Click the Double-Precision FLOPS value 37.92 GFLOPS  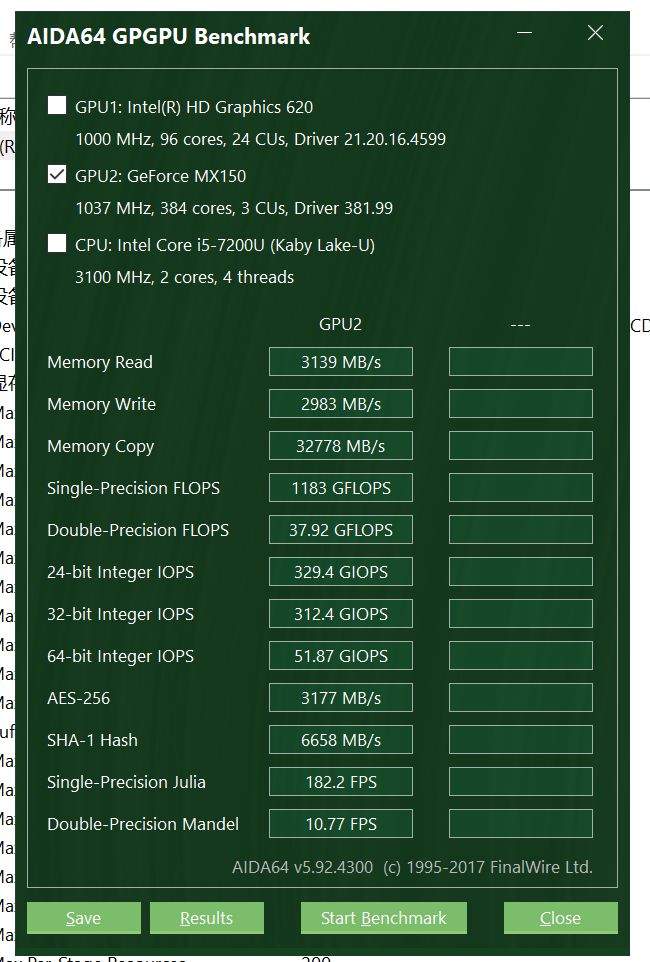341,530
